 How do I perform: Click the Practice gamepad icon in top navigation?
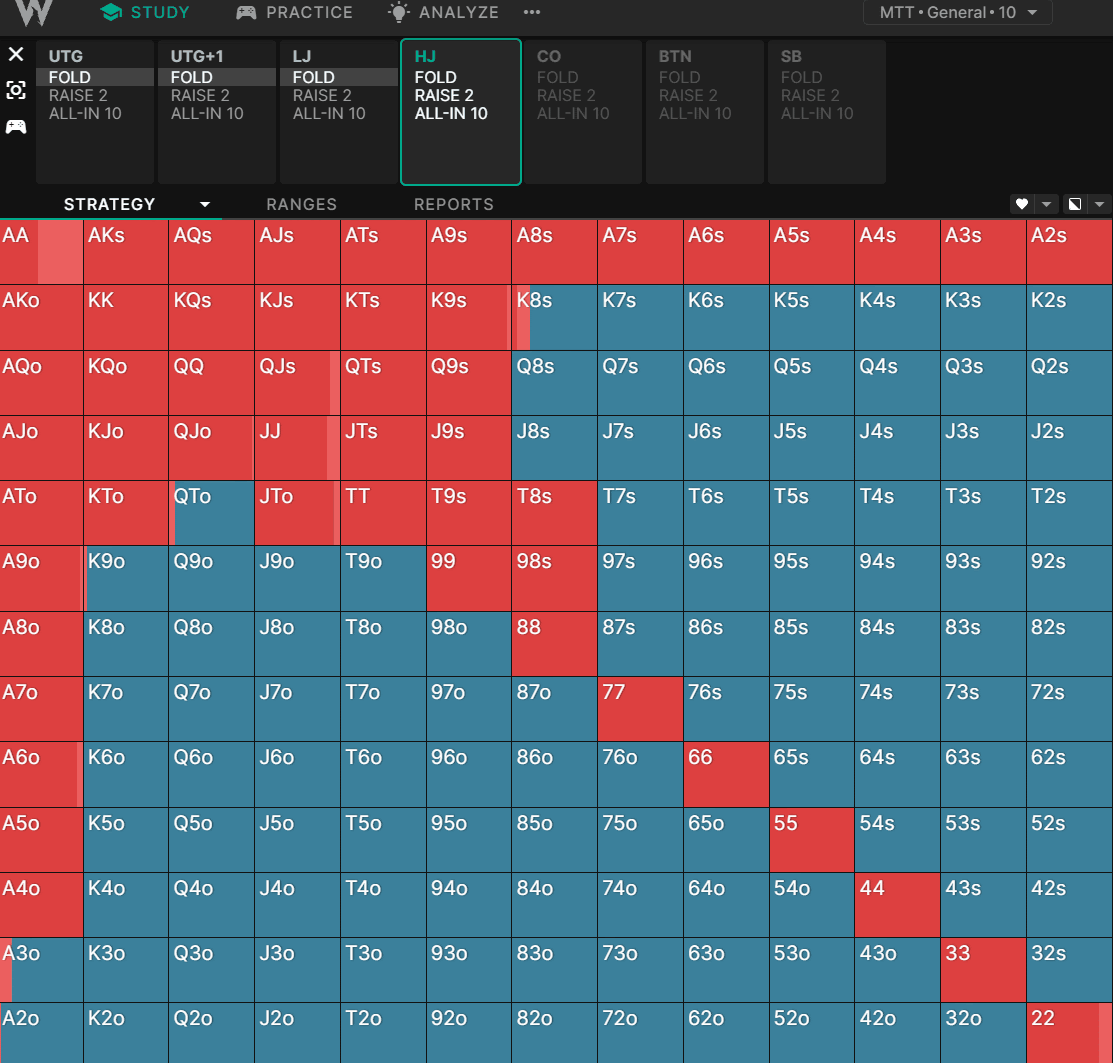click(x=246, y=13)
